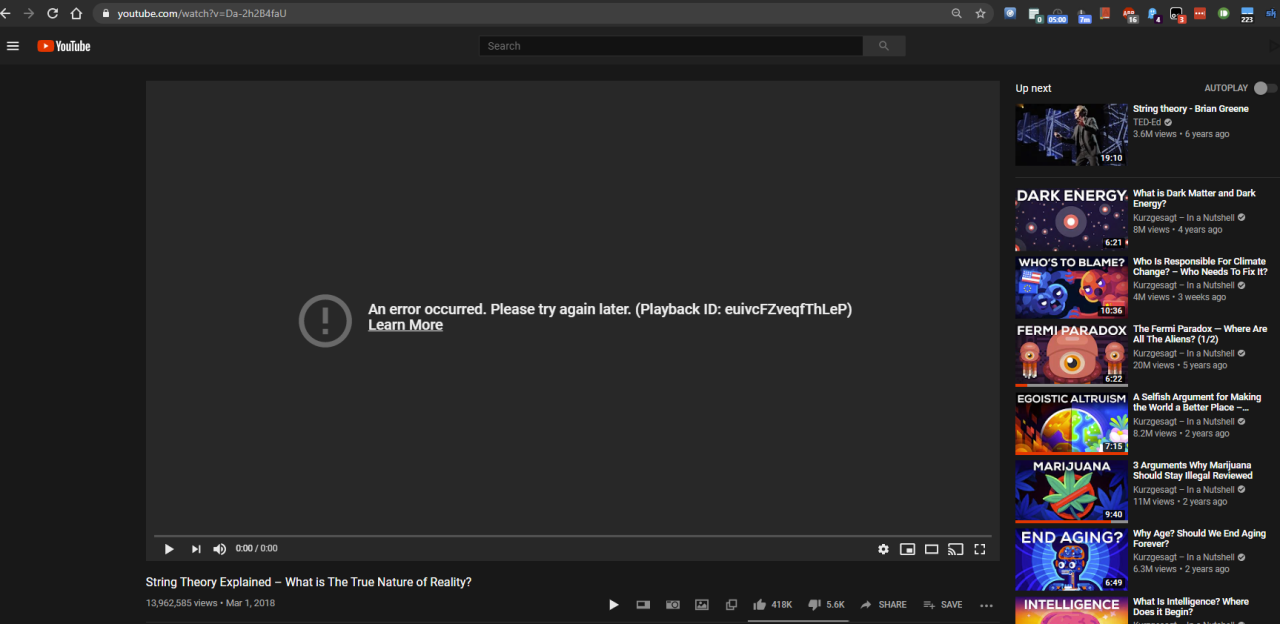Open the End Aging video thumbnail
Screen dimensions: 1280x624
tap(1072, 559)
